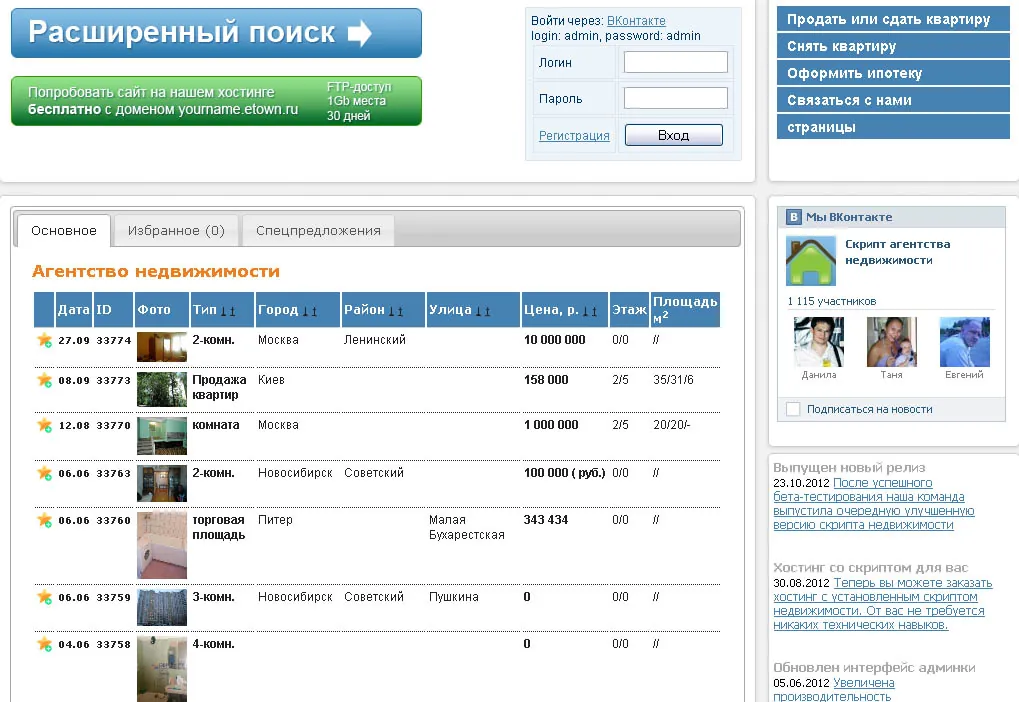View the photo of listing 33759
This screenshot has height=702, width=1019.
tap(162, 608)
